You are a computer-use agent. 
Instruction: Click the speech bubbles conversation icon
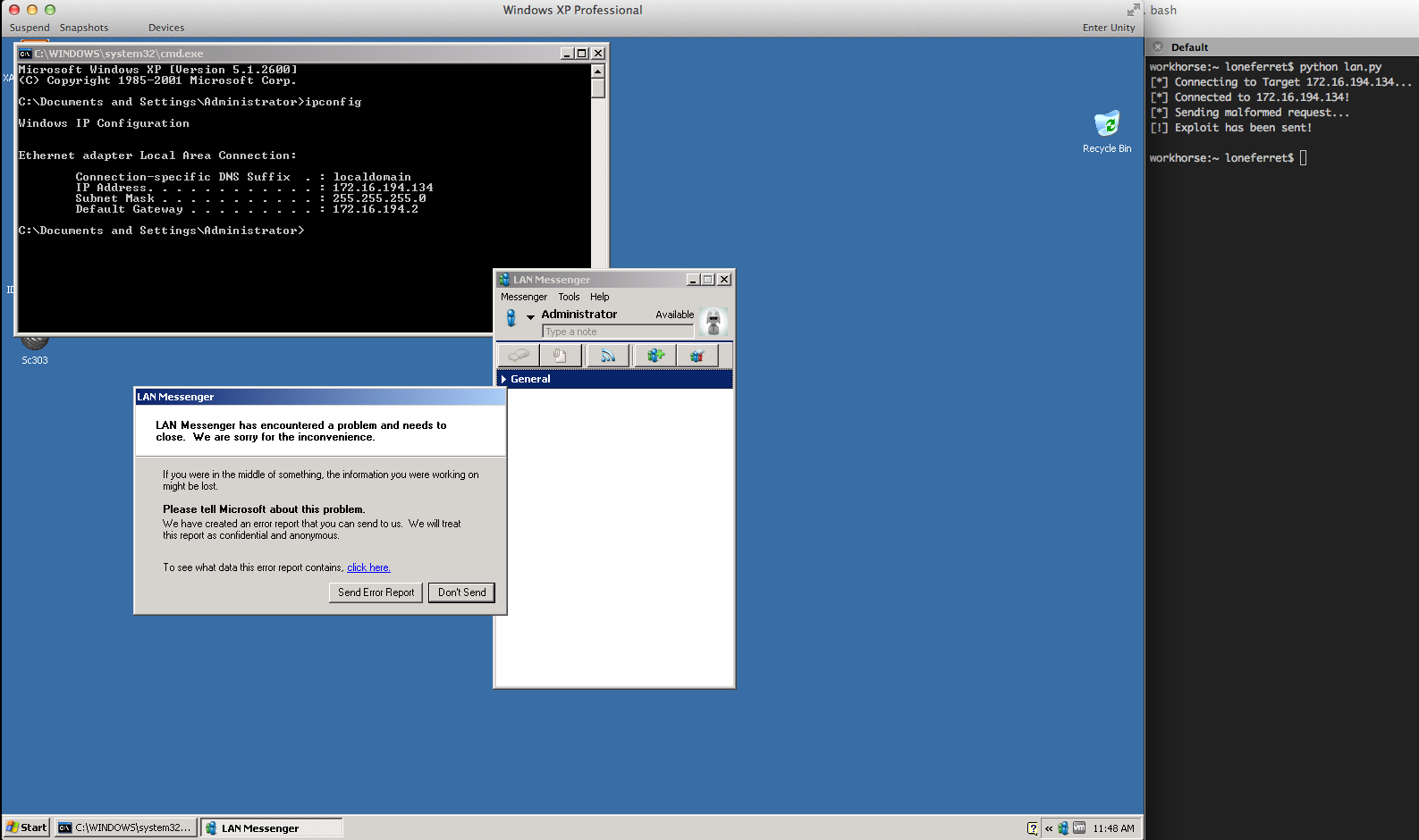pyautogui.click(x=519, y=356)
